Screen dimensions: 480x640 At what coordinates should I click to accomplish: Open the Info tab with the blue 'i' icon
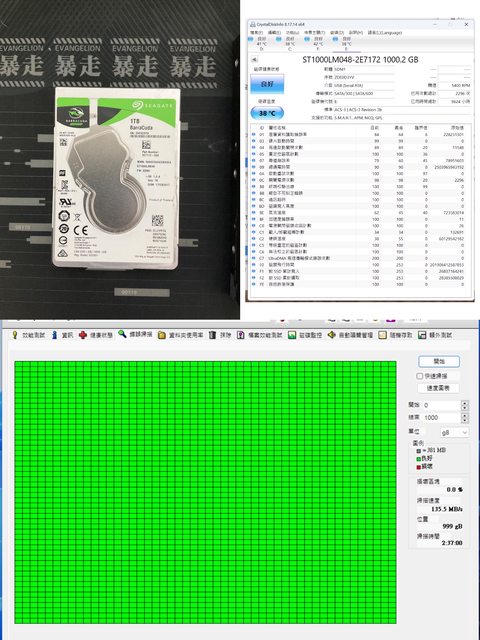(x=62, y=335)
